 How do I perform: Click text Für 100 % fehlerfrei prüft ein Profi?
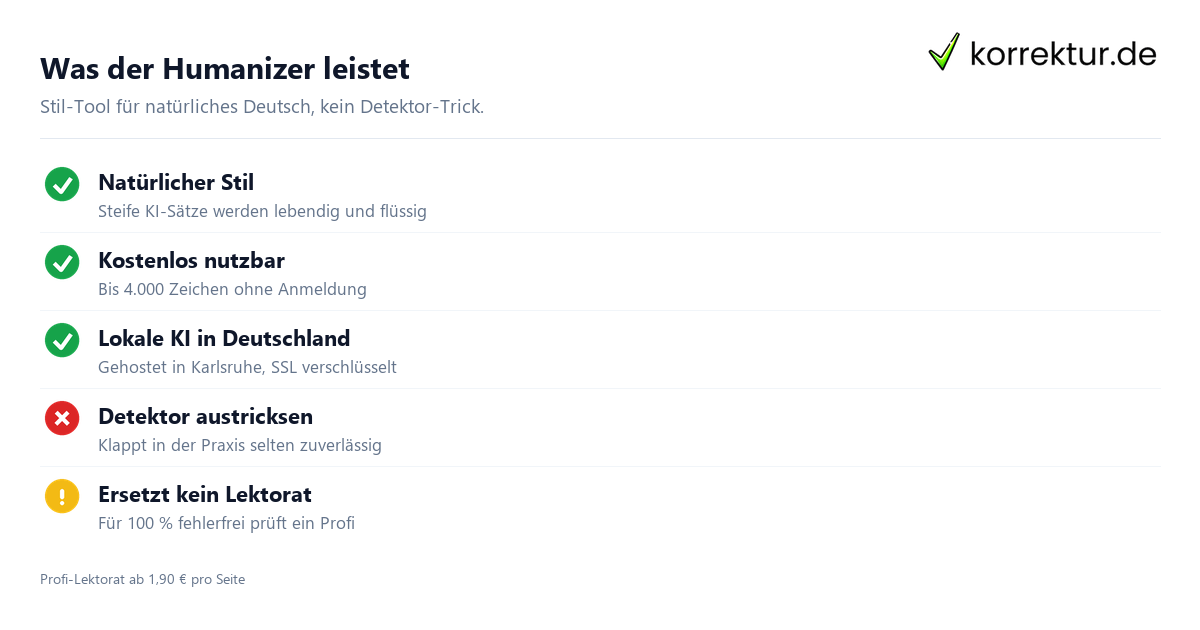pos(226,524)
